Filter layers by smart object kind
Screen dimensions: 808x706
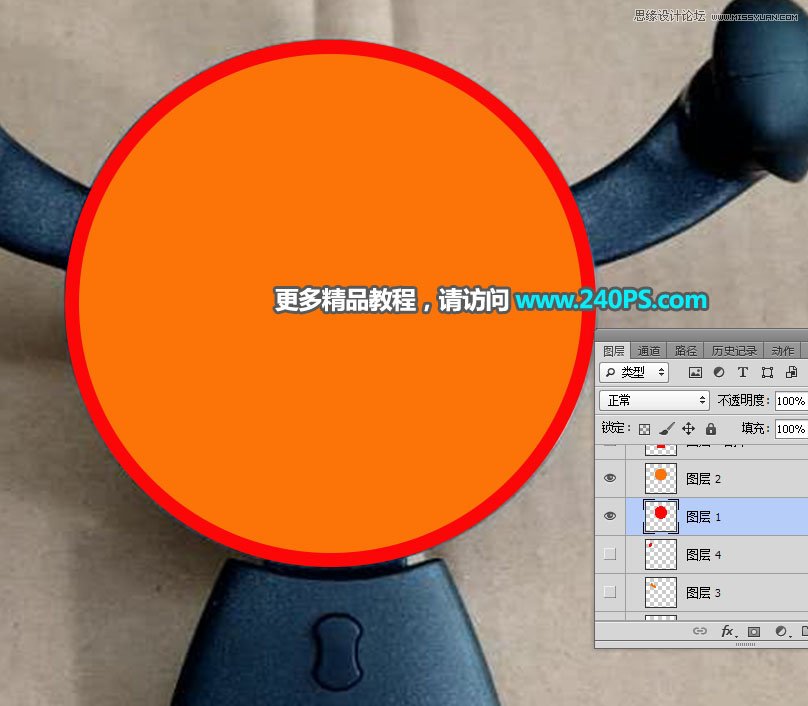coord(792,372)
